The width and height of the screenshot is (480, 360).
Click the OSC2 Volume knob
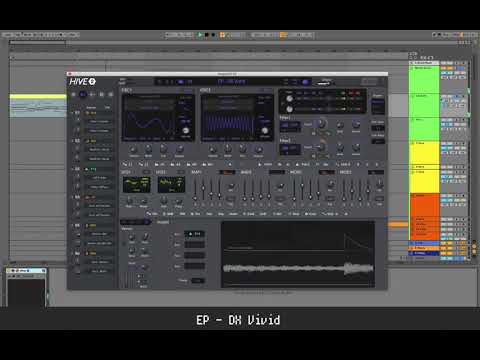point(212,149)
